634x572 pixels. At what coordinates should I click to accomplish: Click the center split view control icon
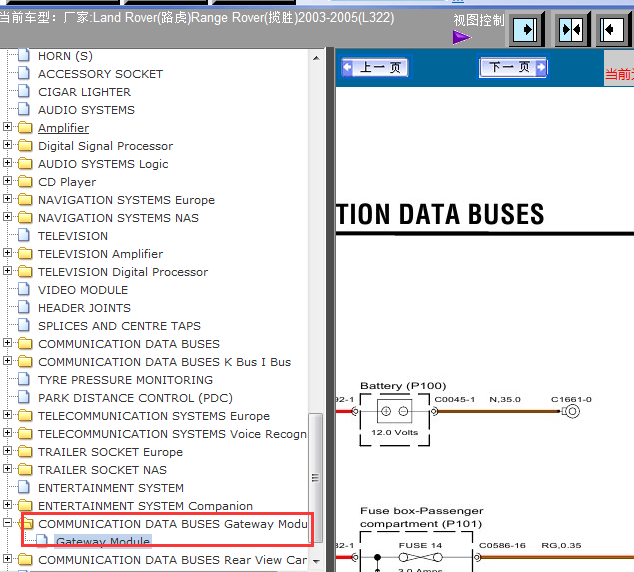(571, 30)
